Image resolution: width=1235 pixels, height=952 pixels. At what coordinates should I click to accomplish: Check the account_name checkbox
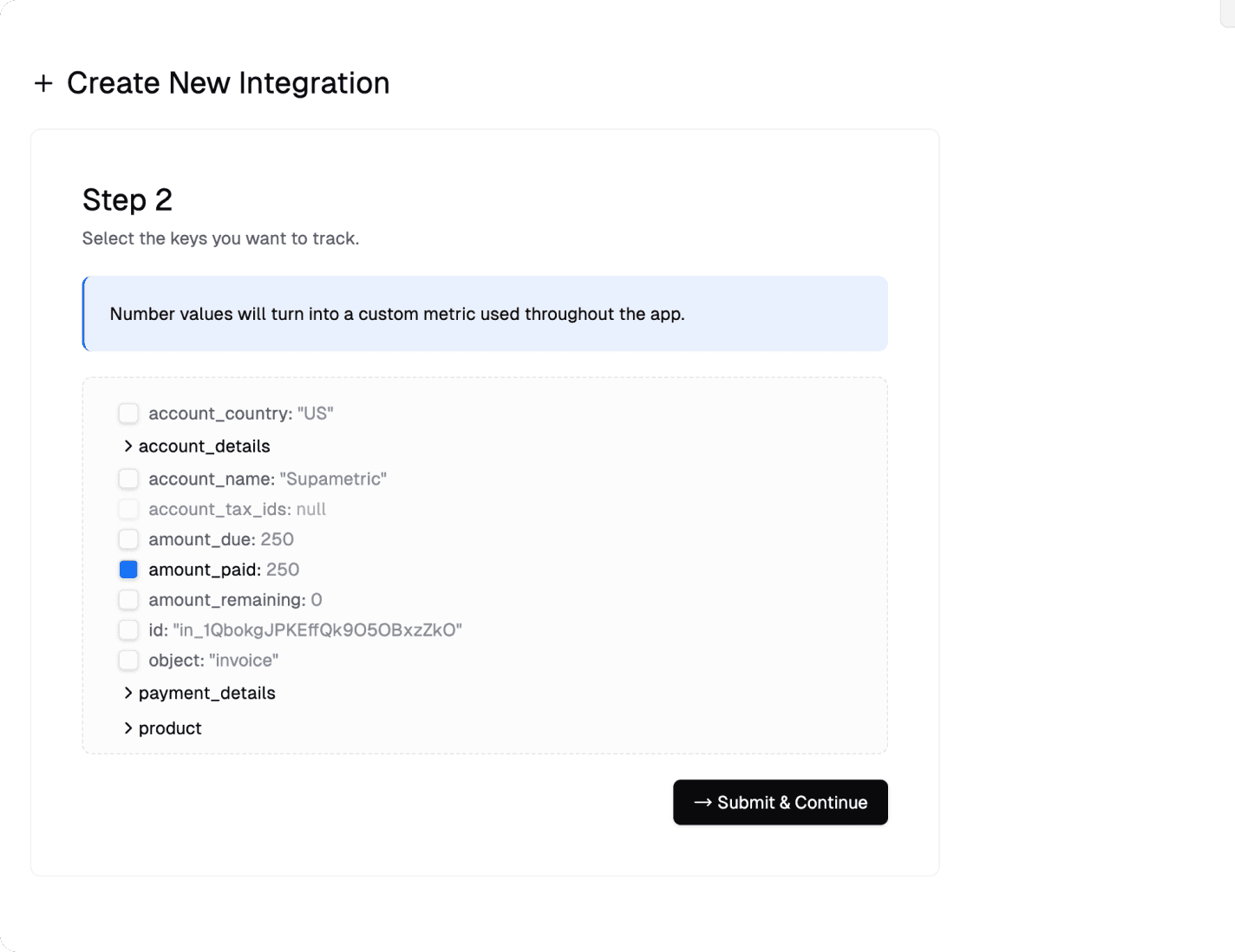128,479
